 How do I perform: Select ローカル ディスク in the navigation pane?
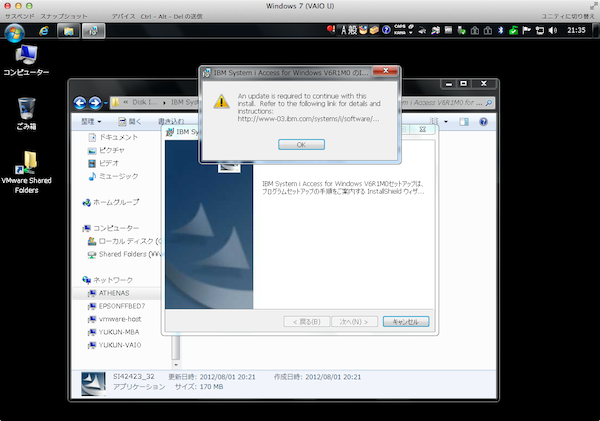click(125, 241)
